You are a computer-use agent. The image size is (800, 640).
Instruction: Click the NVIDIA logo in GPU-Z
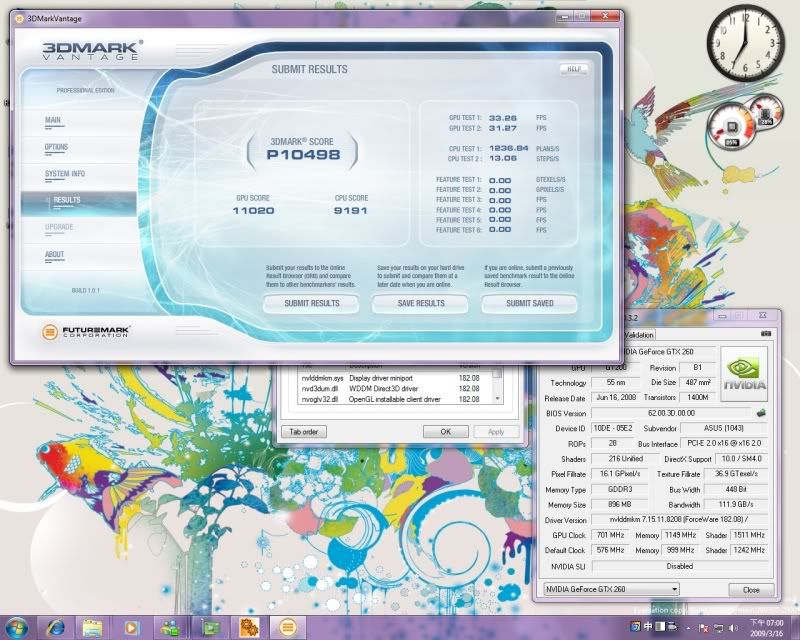click(744, 374)
